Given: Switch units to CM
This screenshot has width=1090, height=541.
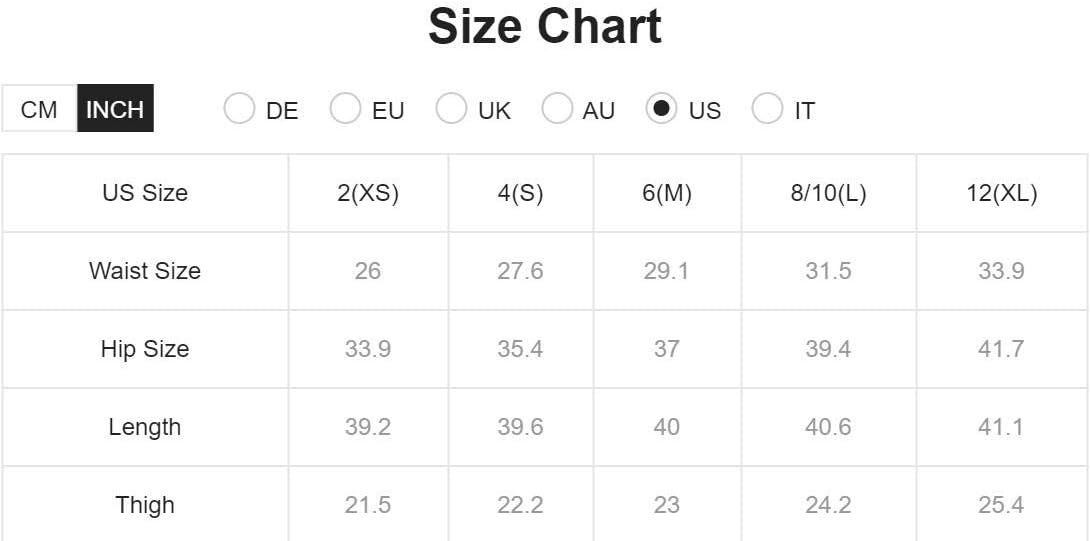Looking at the screenshot, I should [39, 109].
